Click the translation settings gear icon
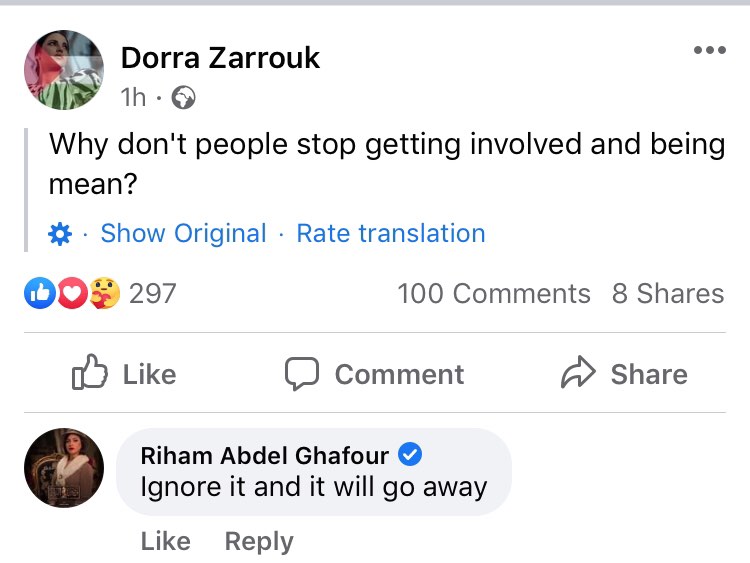750x563 pixels. (60, 234)
